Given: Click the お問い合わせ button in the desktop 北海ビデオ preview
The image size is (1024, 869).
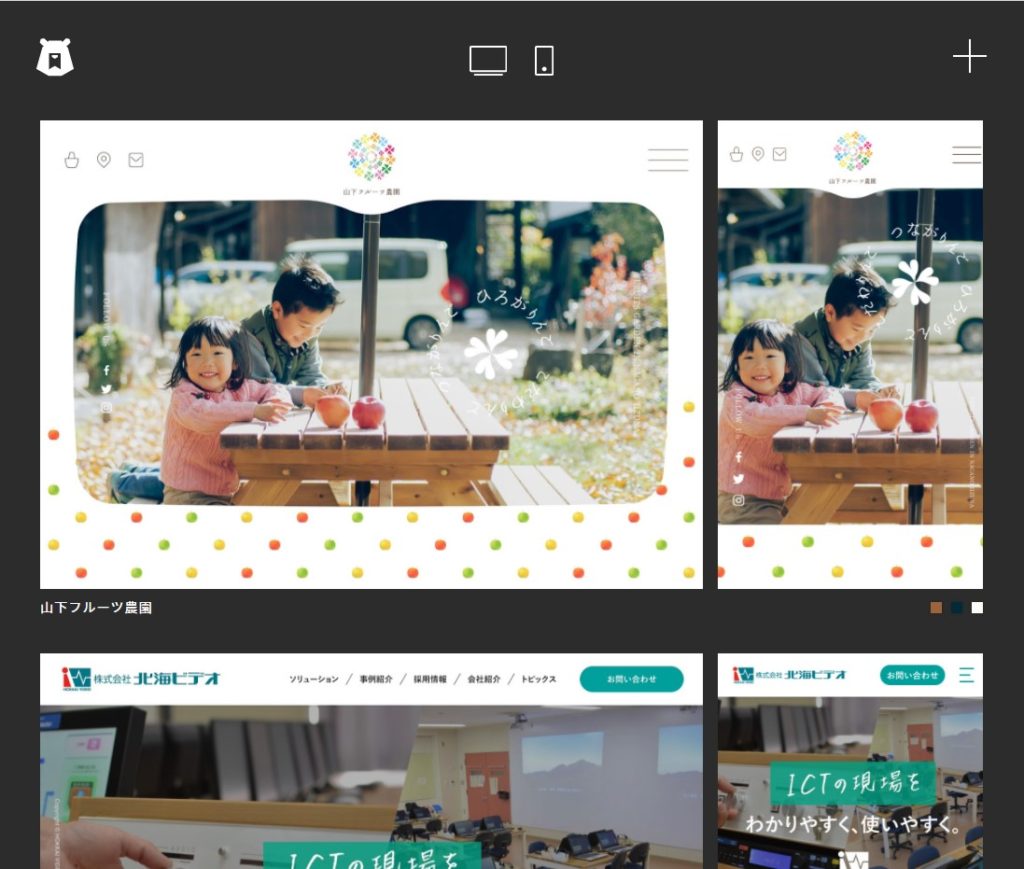Looking at the screenshot, I should point(631,679).
